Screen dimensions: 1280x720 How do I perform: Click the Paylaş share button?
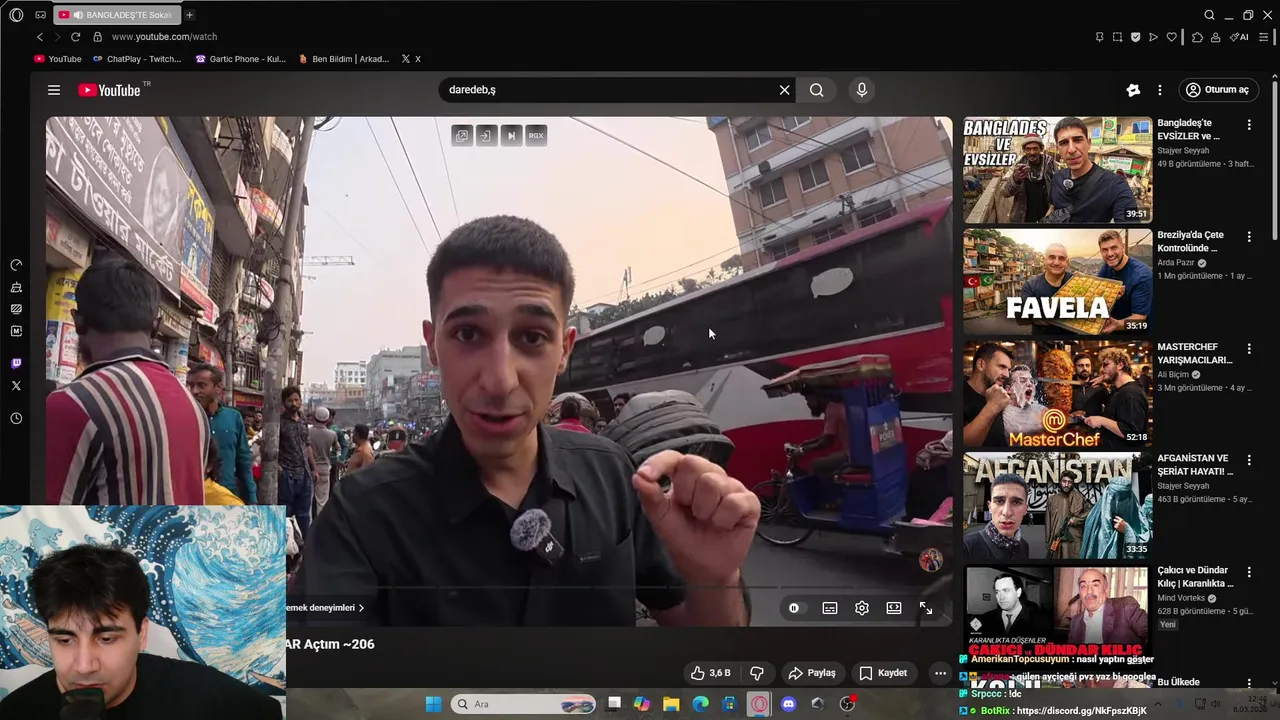[811, 673]
